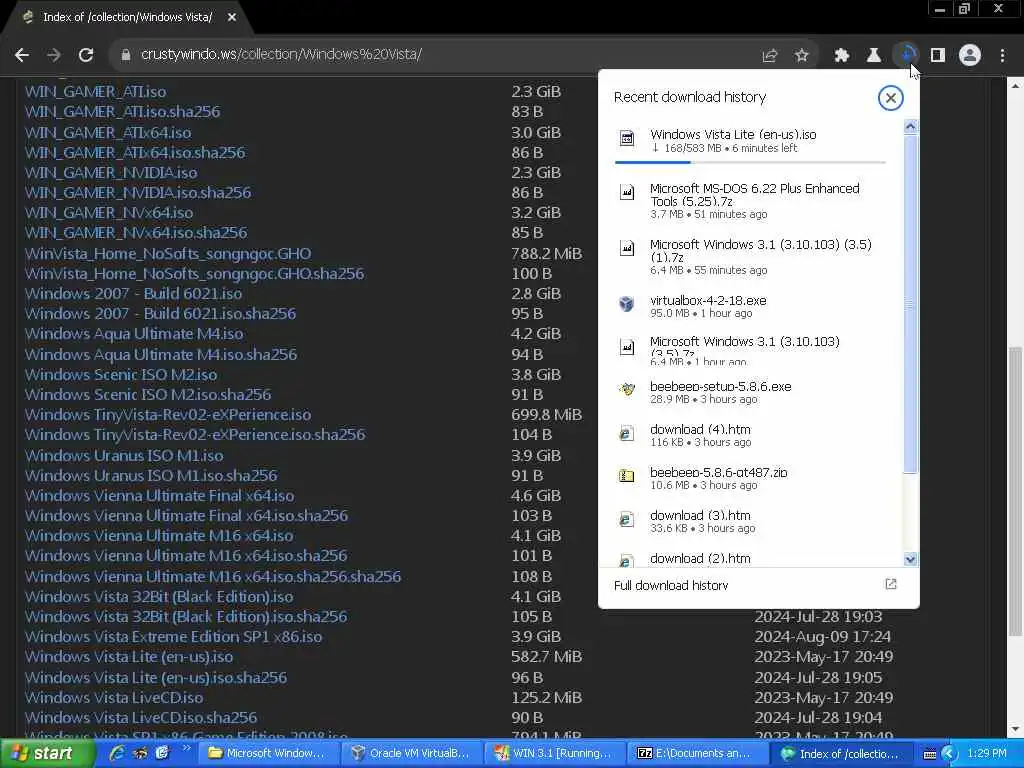Select the Index of /collection/Windows Vista tab
Viewport: 1024px width, 768px height.
tap(127, 17)
